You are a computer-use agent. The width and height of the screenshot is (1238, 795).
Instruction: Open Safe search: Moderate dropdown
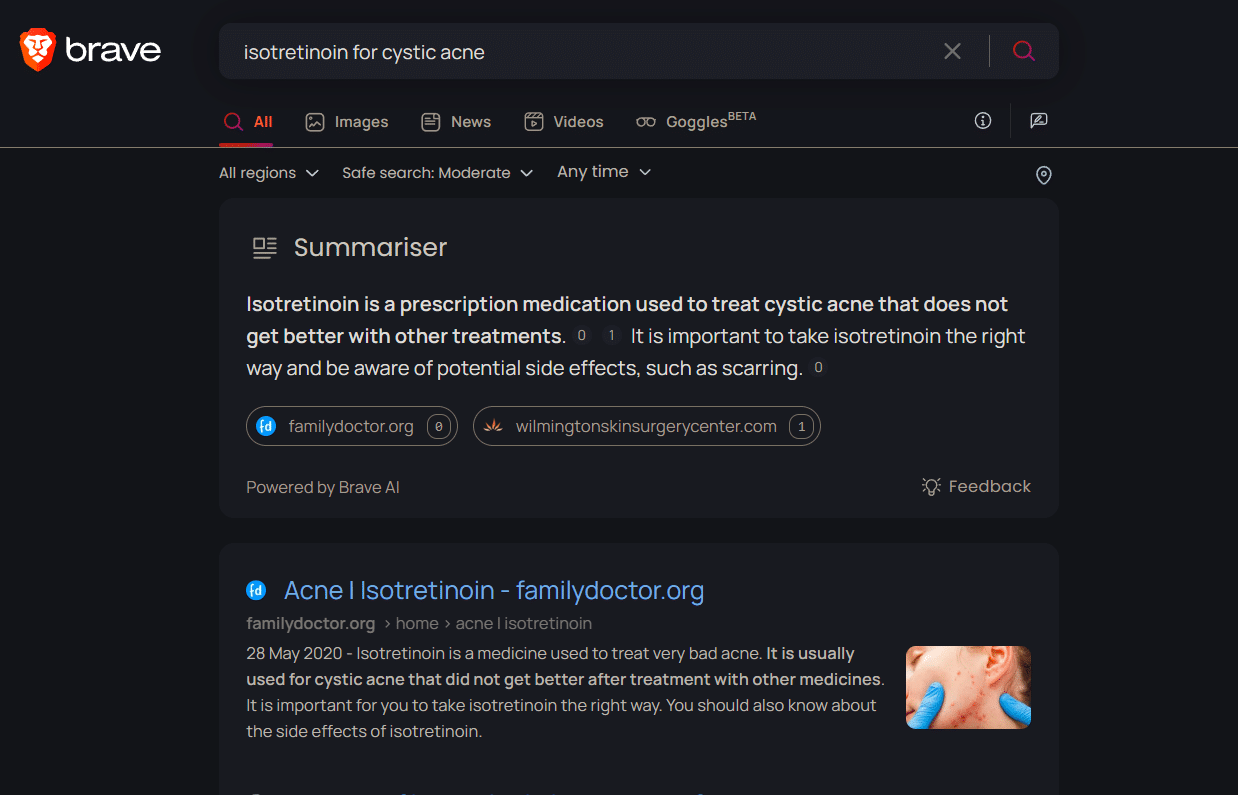pyautogui.click(x=437, y=173)
